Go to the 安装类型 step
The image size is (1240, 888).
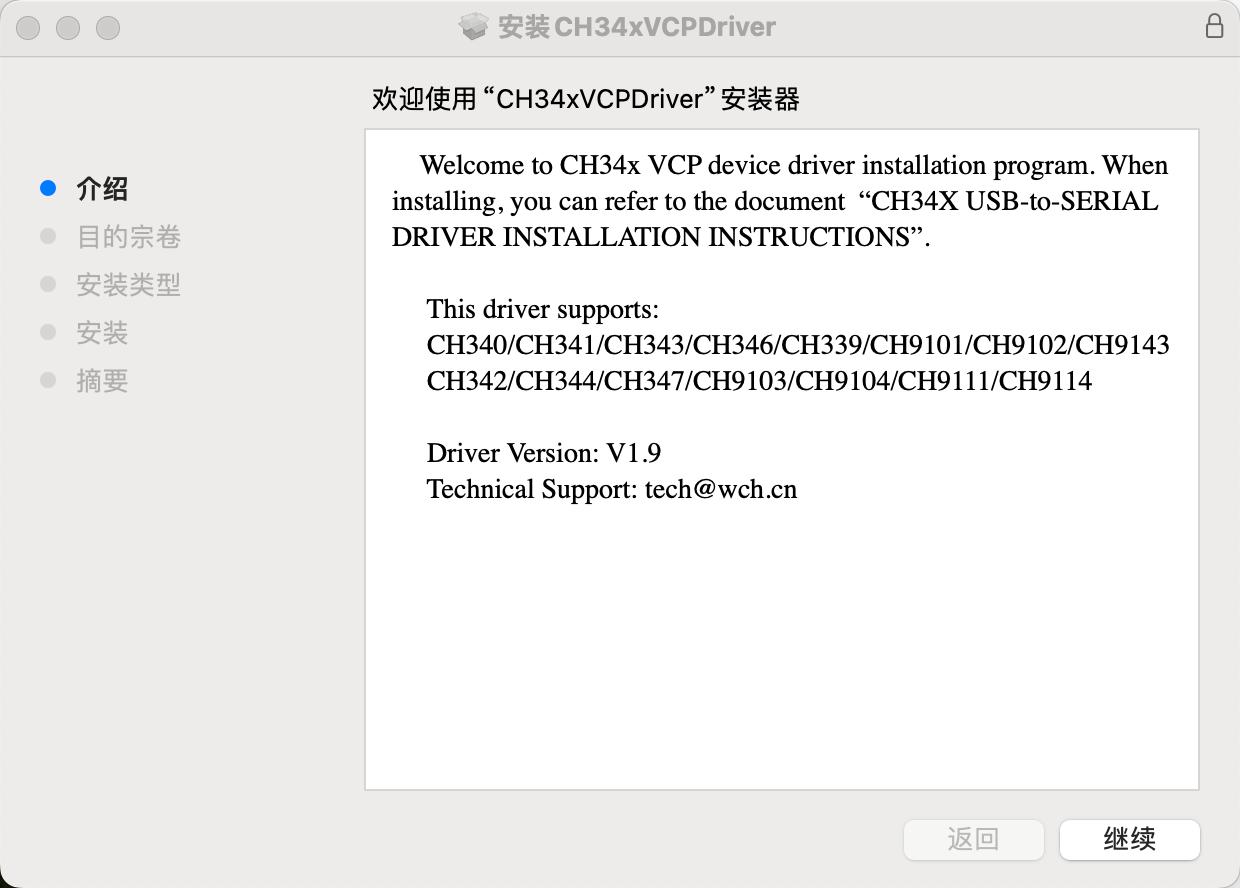coord(128,285)
